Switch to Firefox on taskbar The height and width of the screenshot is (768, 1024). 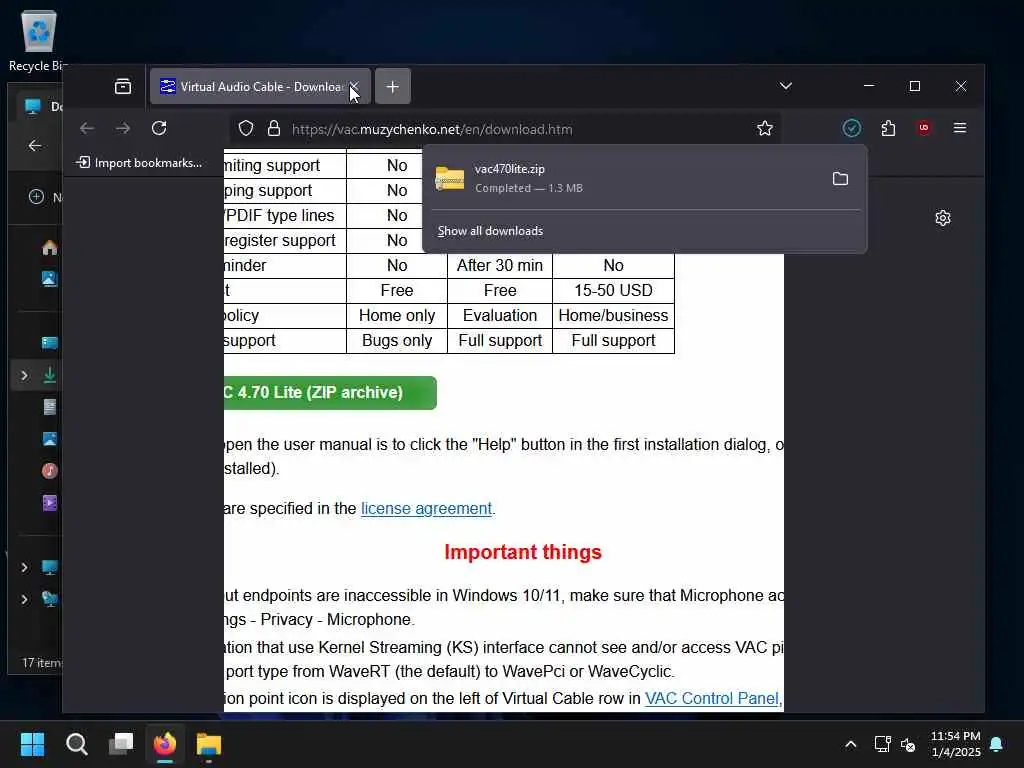pos(165,744)
